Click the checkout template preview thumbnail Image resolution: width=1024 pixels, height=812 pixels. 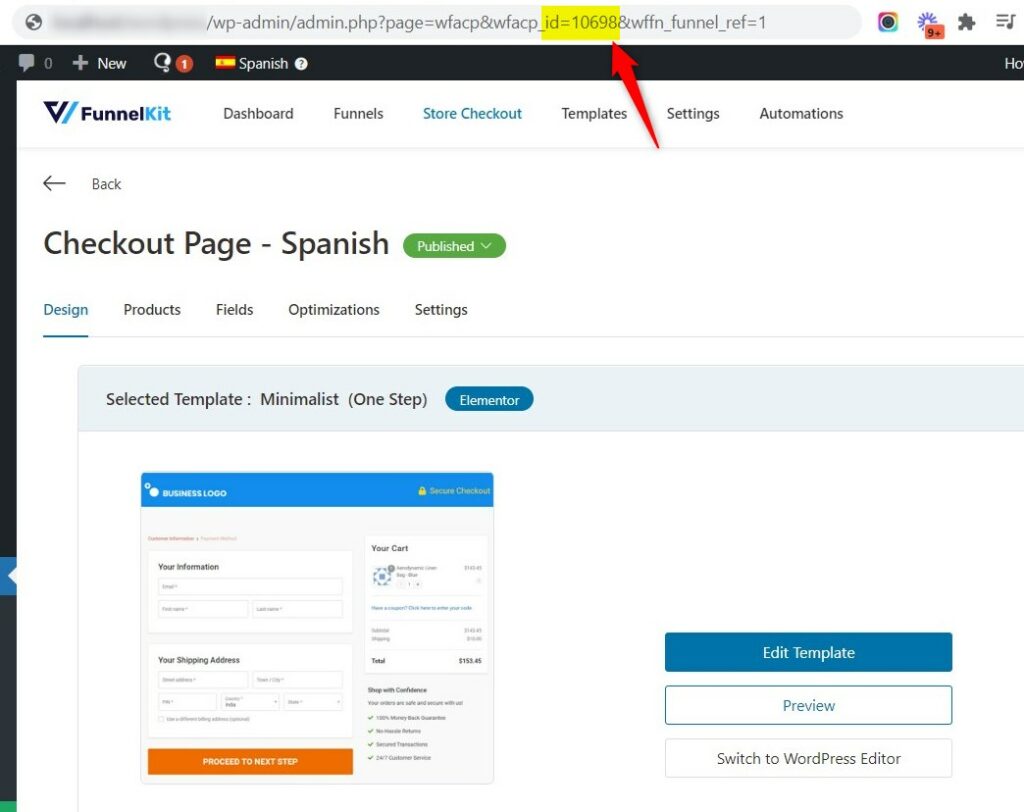coord(317,628)
